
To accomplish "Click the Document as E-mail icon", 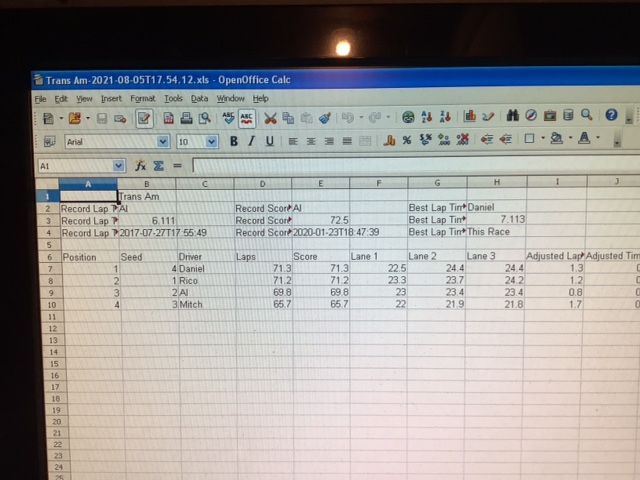I will [120, 119].
